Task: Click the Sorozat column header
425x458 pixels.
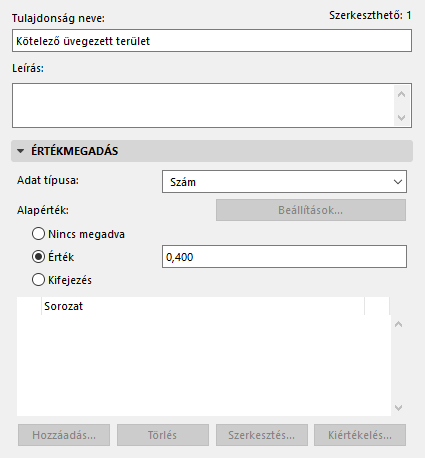Action: (x=203, y=306)
